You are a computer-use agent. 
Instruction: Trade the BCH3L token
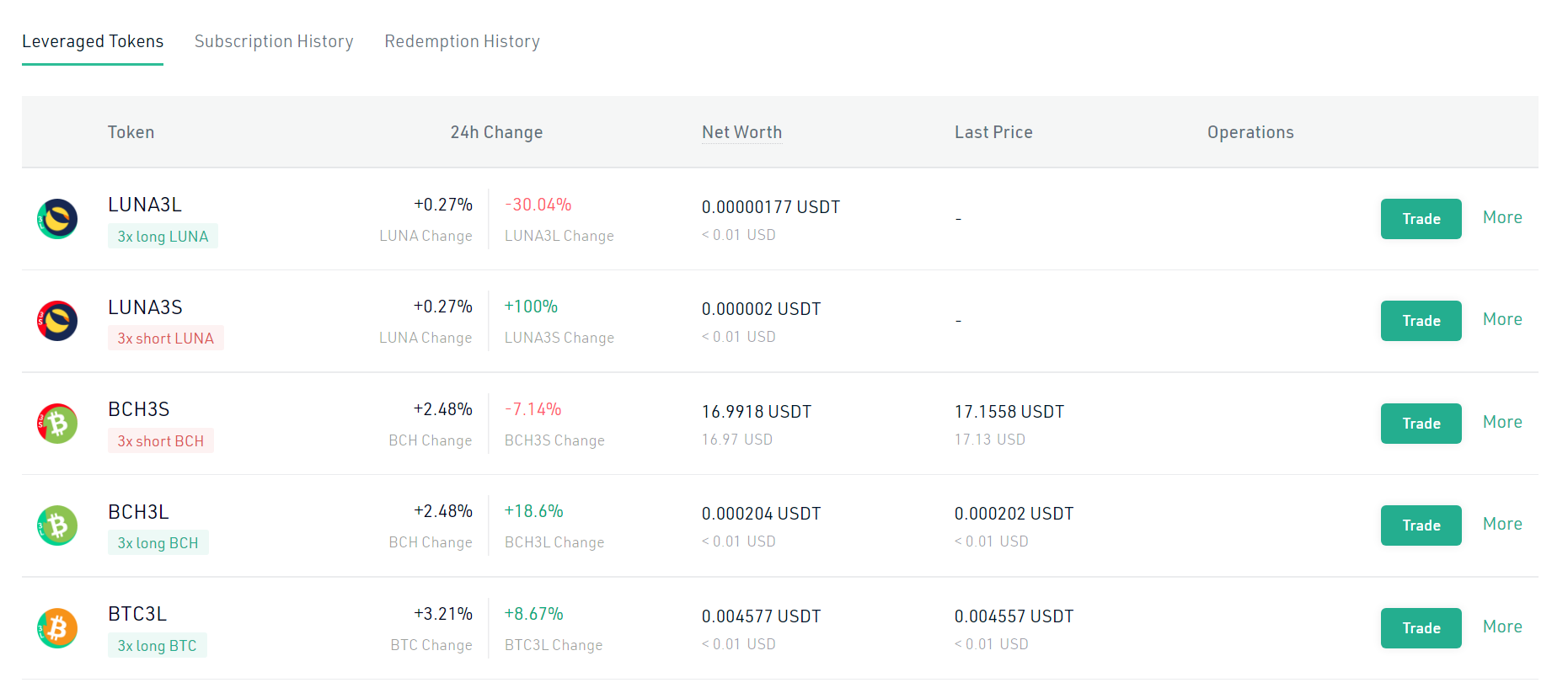coord(1421,525)
